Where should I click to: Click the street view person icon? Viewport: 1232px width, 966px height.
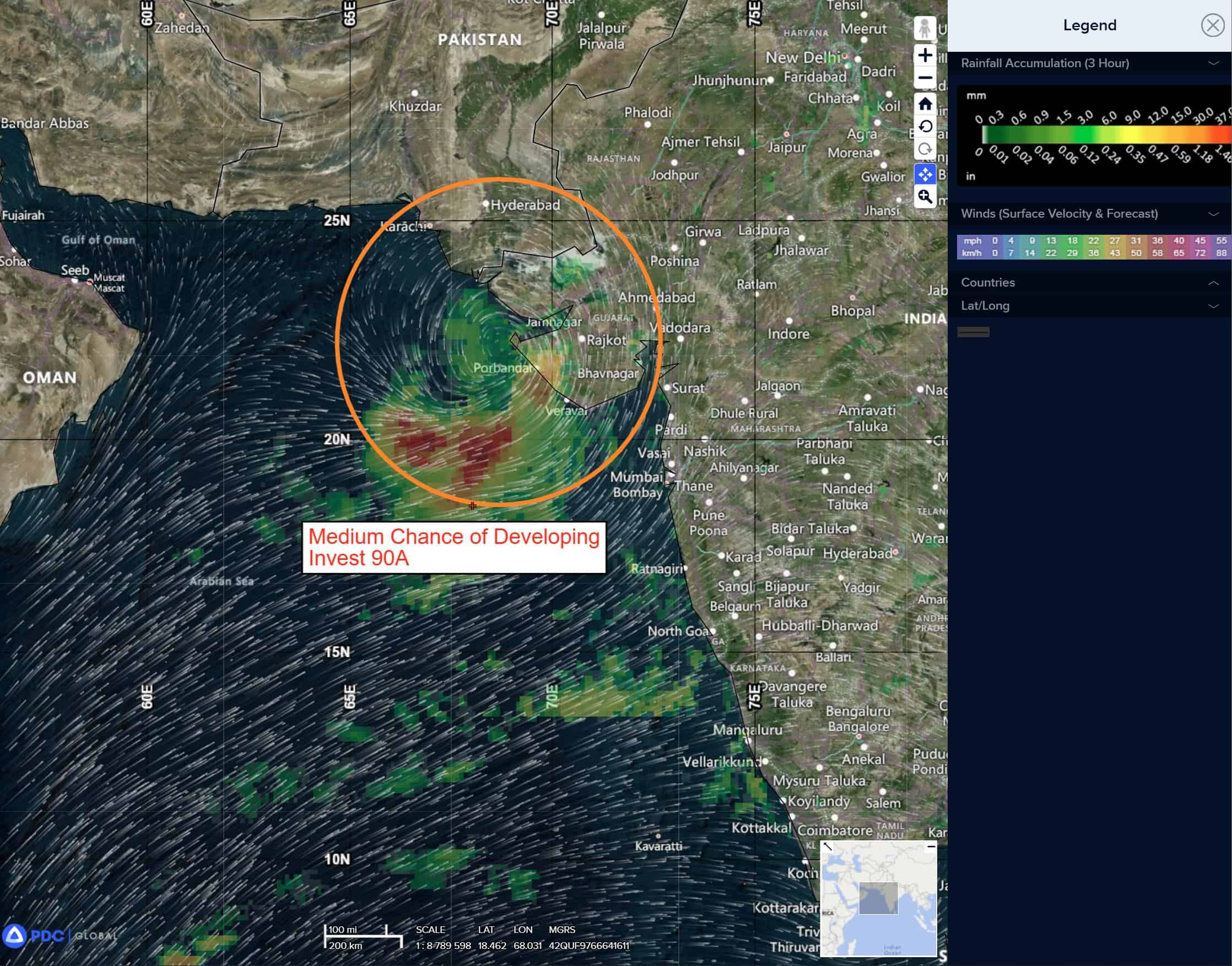925,28
